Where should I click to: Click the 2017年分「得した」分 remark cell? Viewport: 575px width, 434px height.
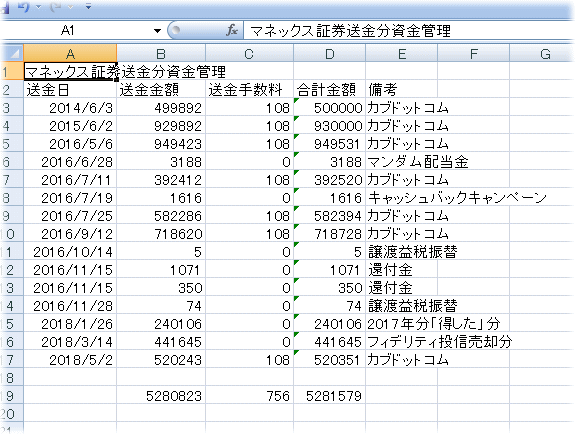(402, 324)
